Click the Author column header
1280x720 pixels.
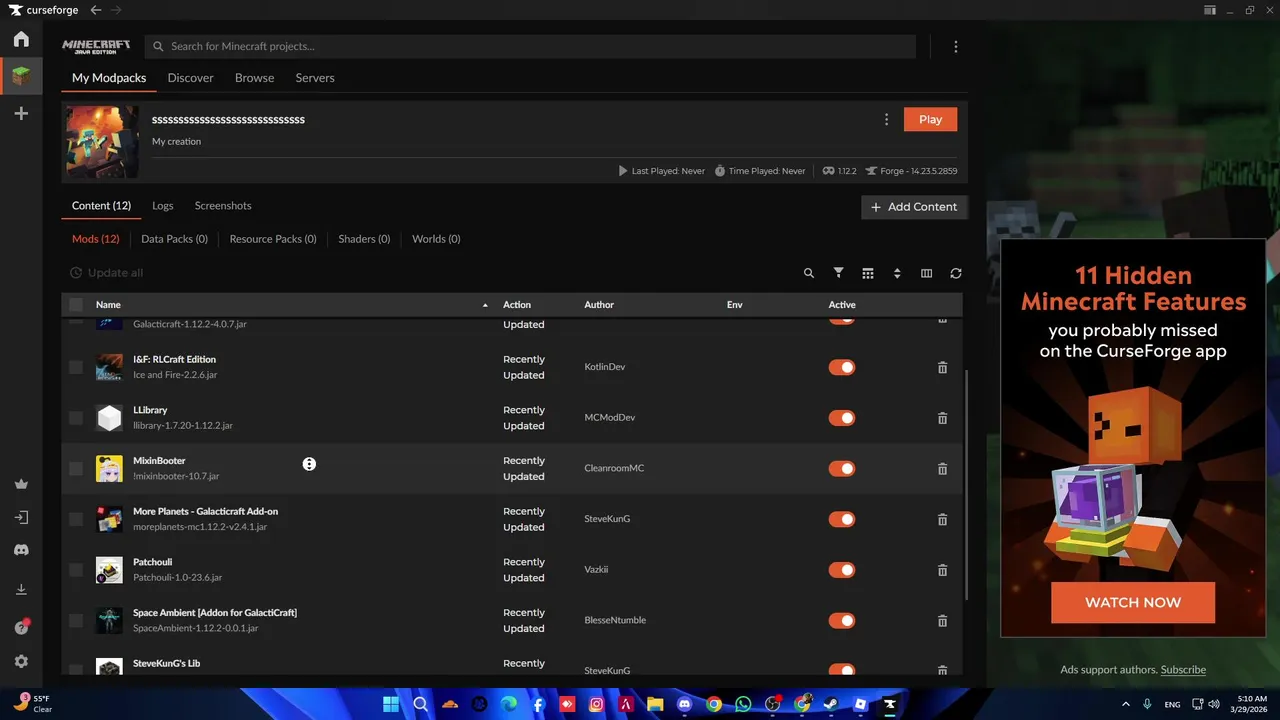tap(599, 305)
